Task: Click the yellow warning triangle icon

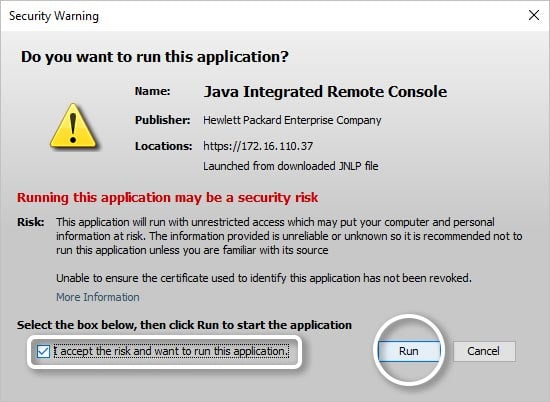Action: click(73, 125)
